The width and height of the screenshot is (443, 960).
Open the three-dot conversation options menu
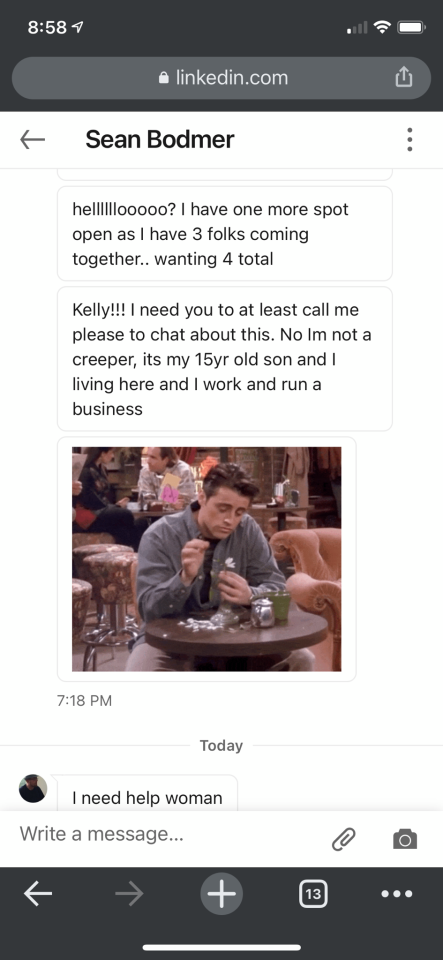coord(409,140)
